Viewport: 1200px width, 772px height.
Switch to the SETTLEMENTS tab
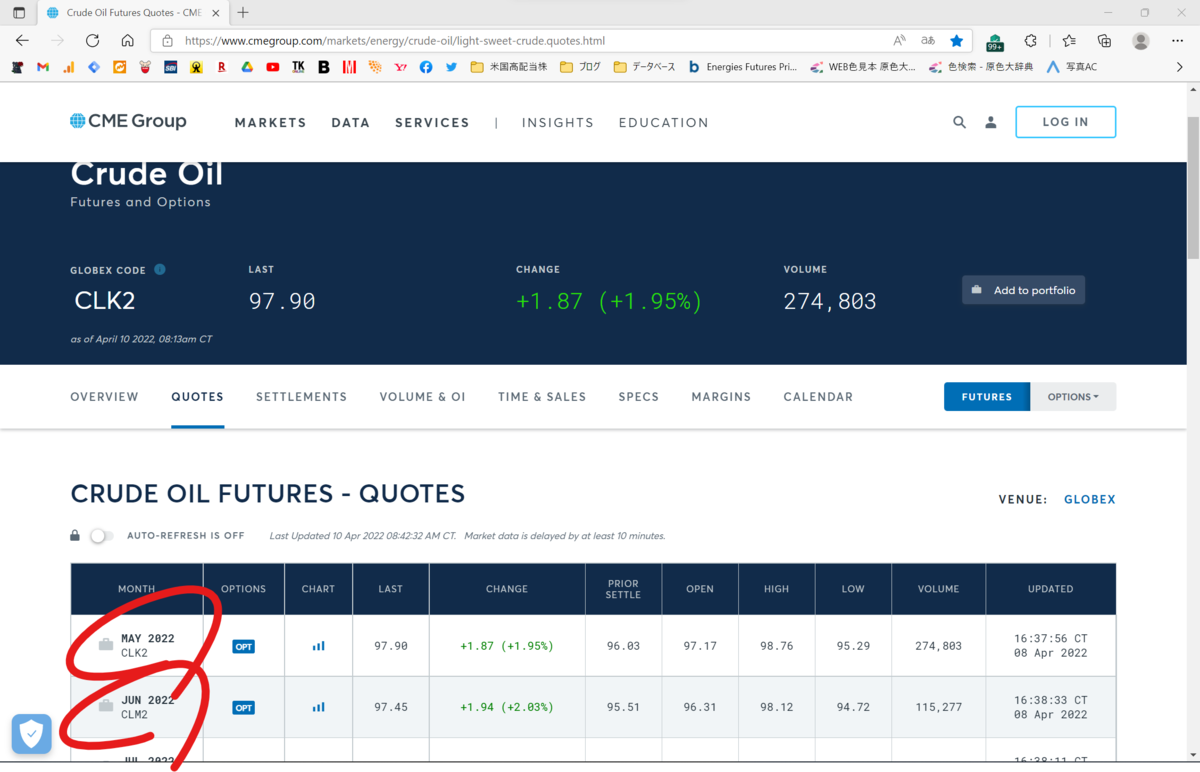[301, 397]
